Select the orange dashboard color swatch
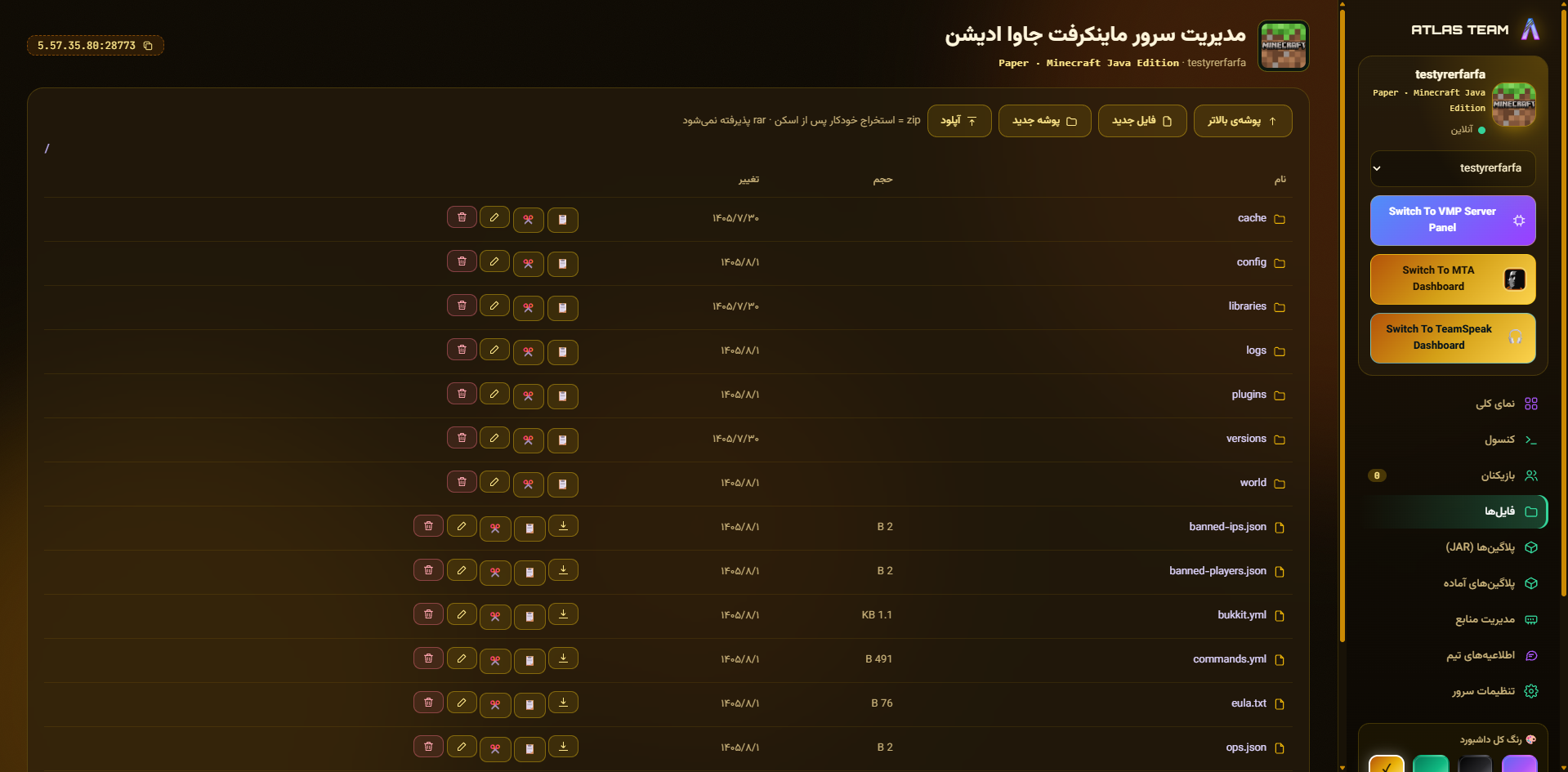This screenshot has width=1568, height=772. [x=1387, y=764]
